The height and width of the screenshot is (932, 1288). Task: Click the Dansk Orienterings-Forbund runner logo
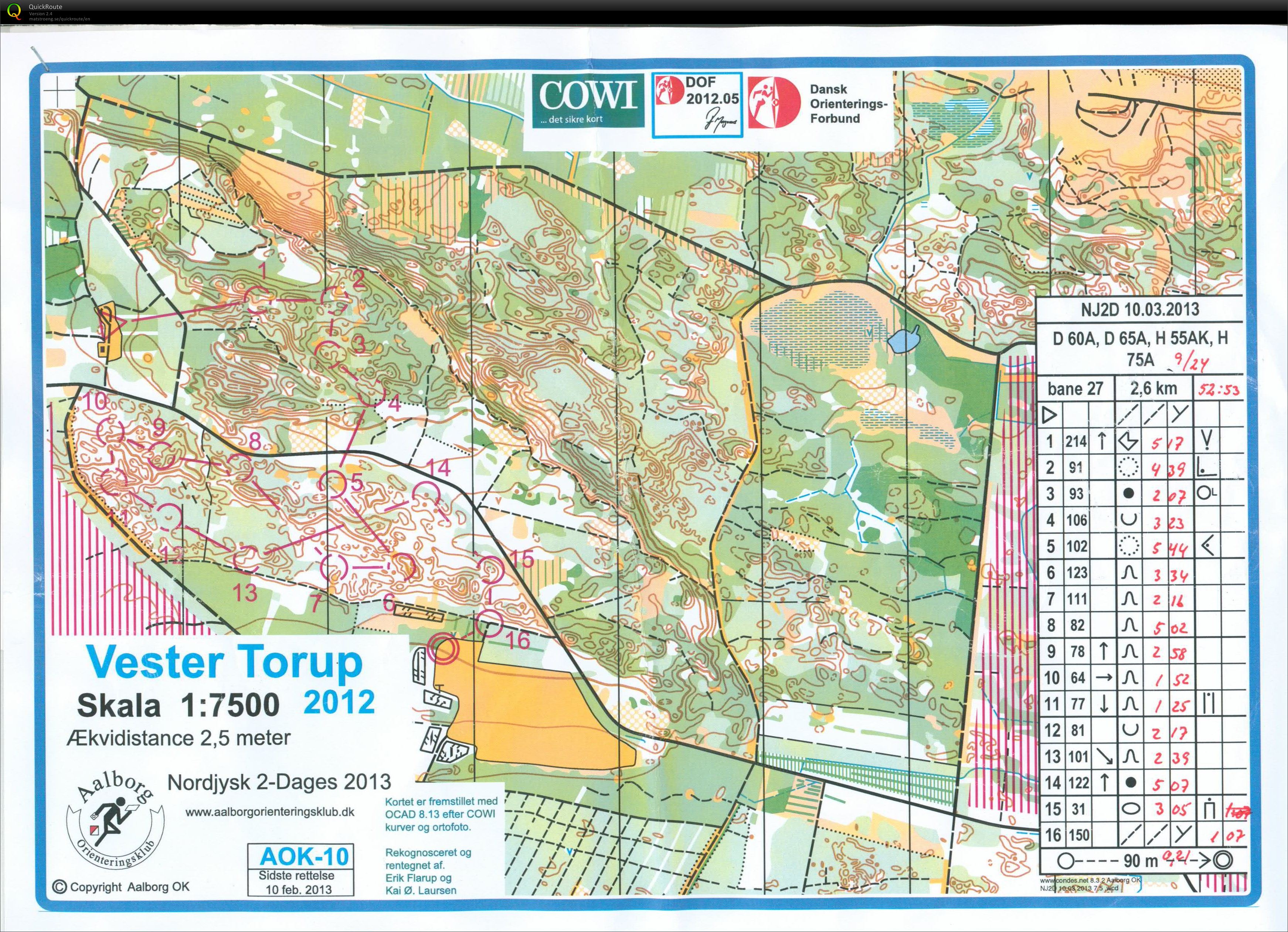click(774, 103)
